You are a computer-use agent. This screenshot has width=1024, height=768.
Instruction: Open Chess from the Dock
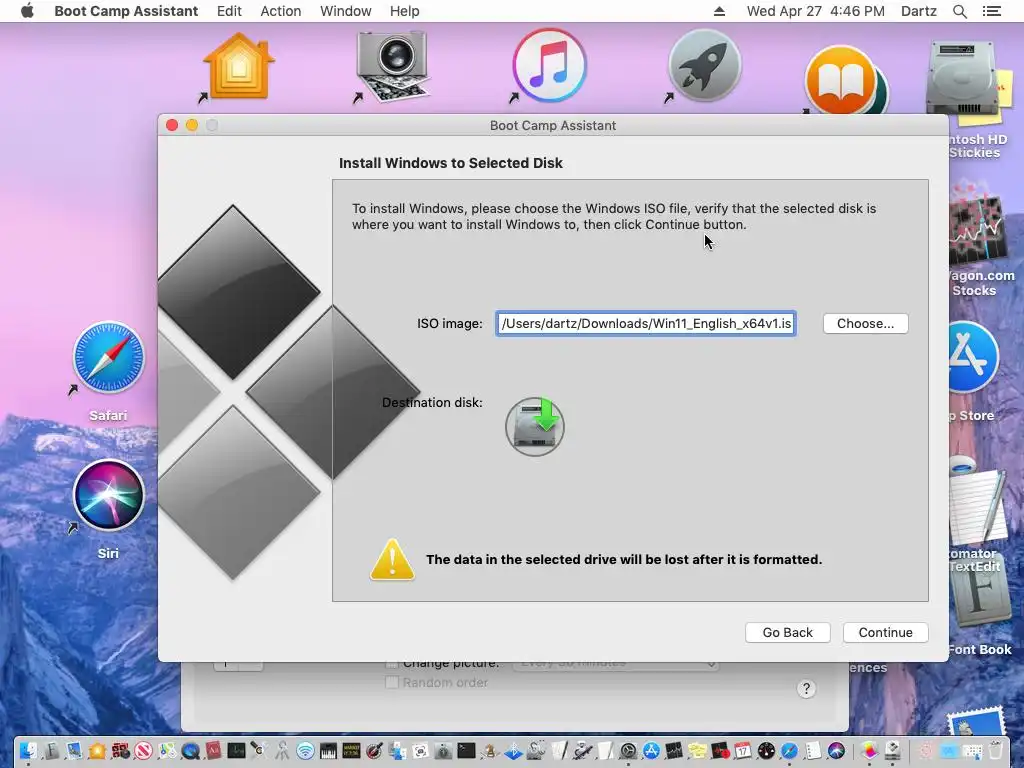point(490,750)
